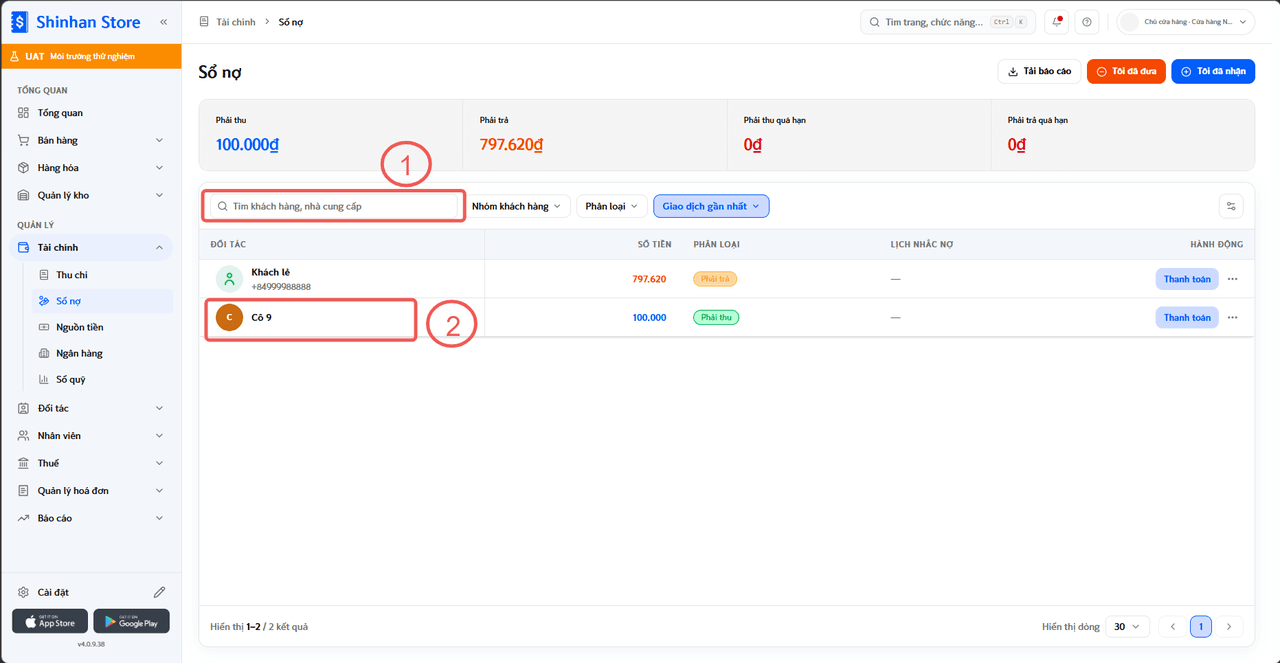Open the Tổng quan dashboard menu
Screen dimensions: 1280x663
(91, 113)
